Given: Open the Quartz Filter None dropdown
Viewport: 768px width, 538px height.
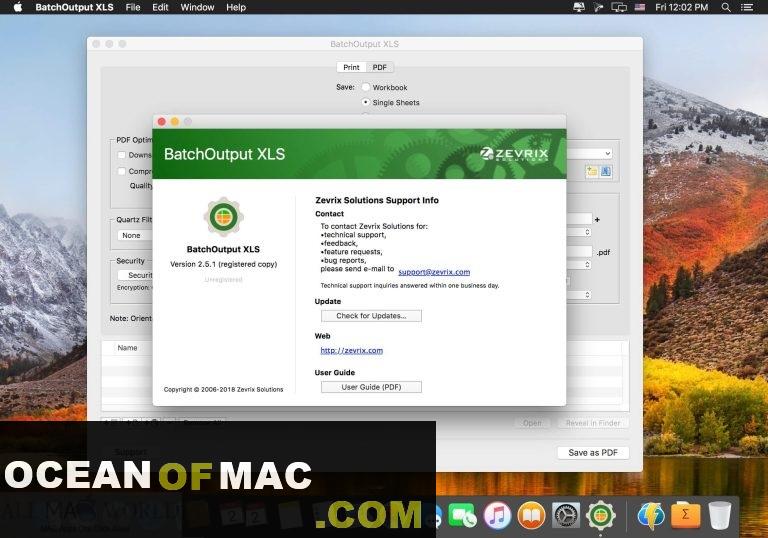Looking at the screenshot, I should pos(135,236).
